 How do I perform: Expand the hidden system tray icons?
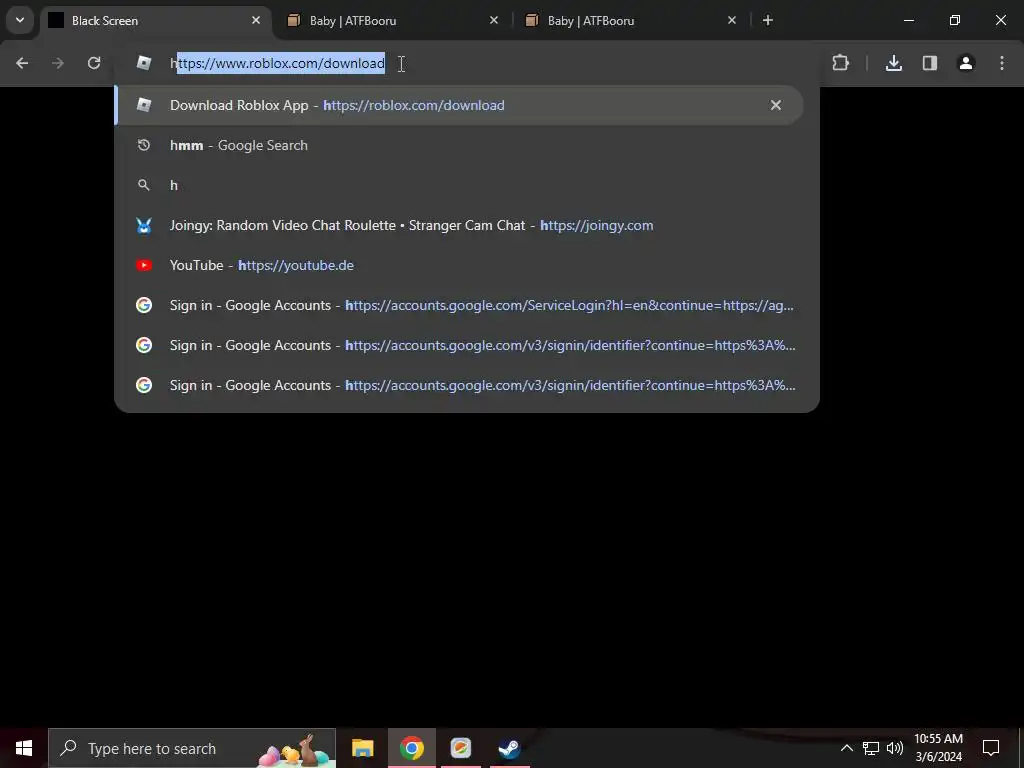pos(846,748)
